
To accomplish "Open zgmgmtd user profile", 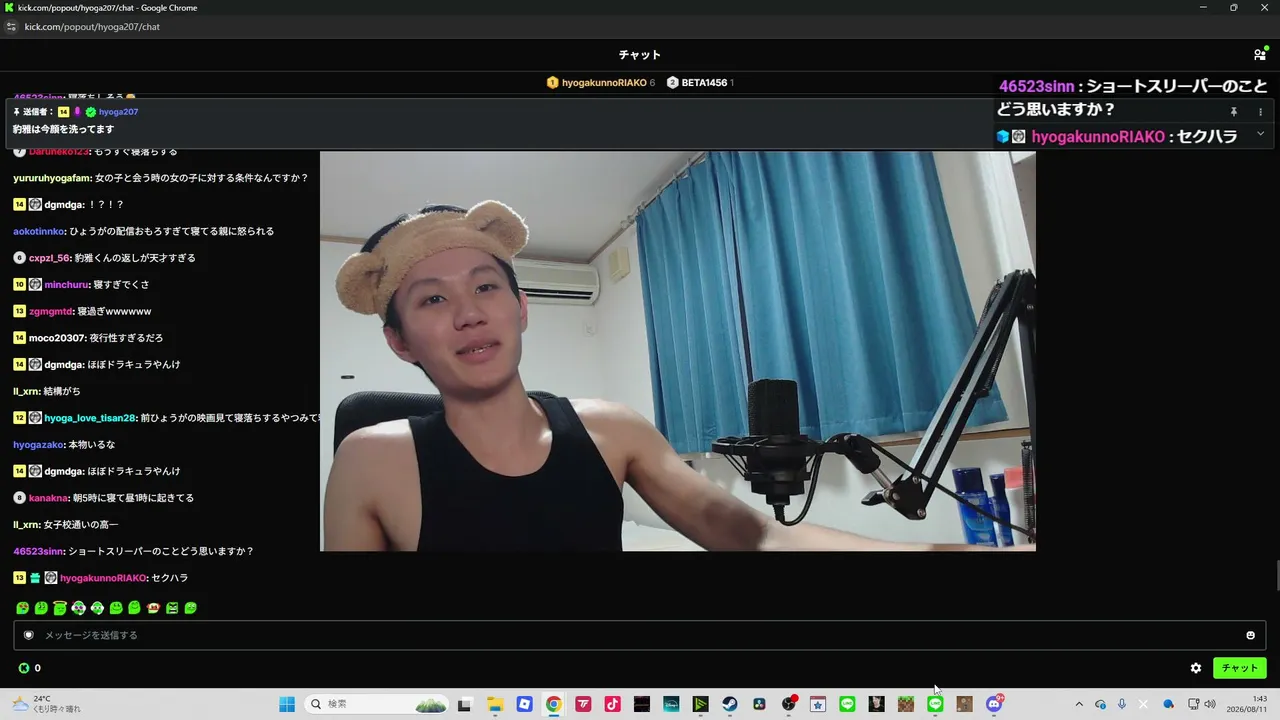I will coord(50,311).
